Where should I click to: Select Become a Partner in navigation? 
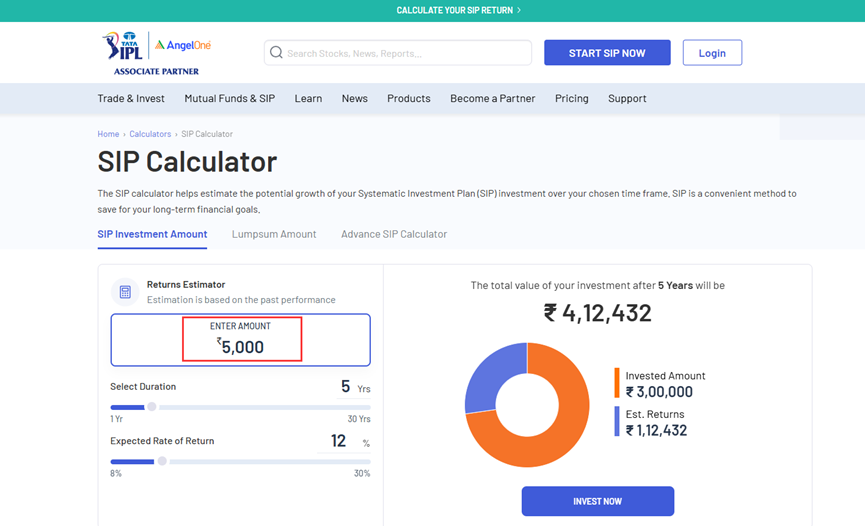[x=493, y=98]
